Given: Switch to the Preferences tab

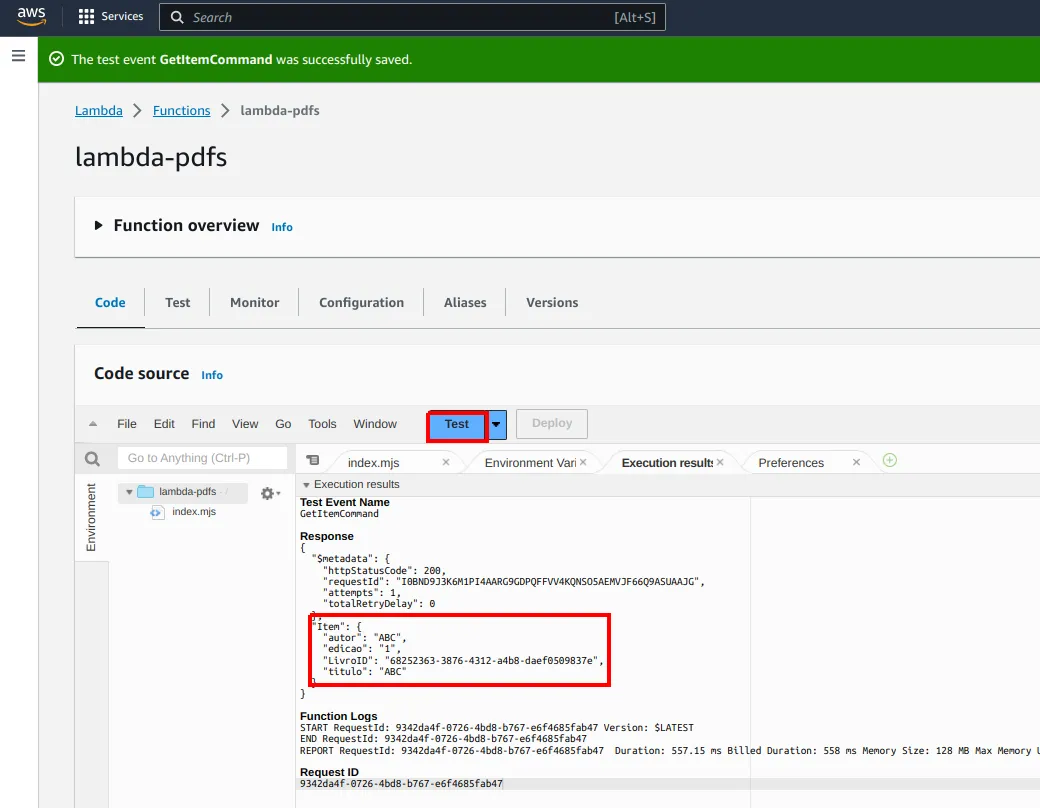Looking at the screenshot, I should pos(791,463).
